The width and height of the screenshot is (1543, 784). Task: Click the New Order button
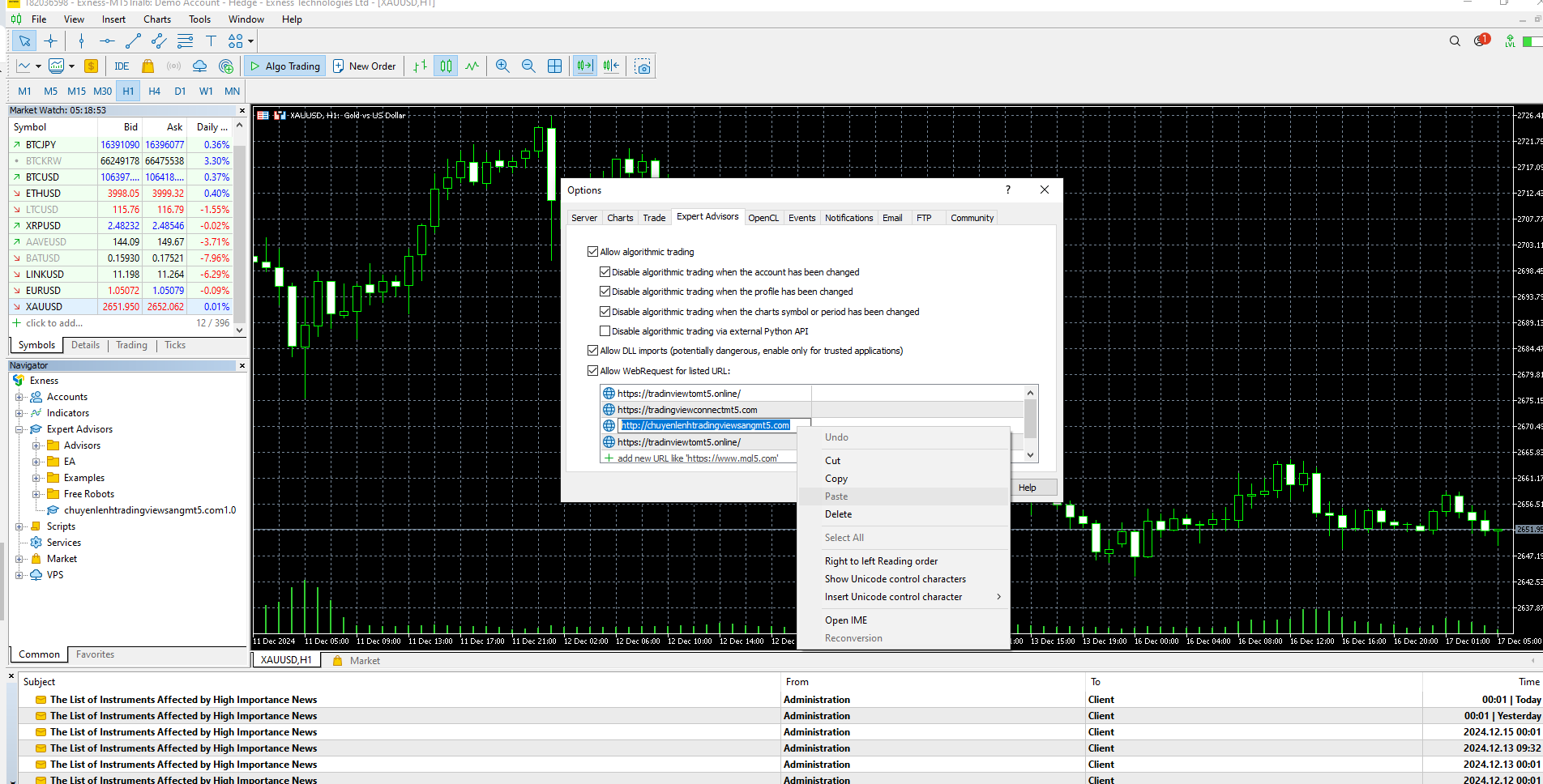pos(365,66)
